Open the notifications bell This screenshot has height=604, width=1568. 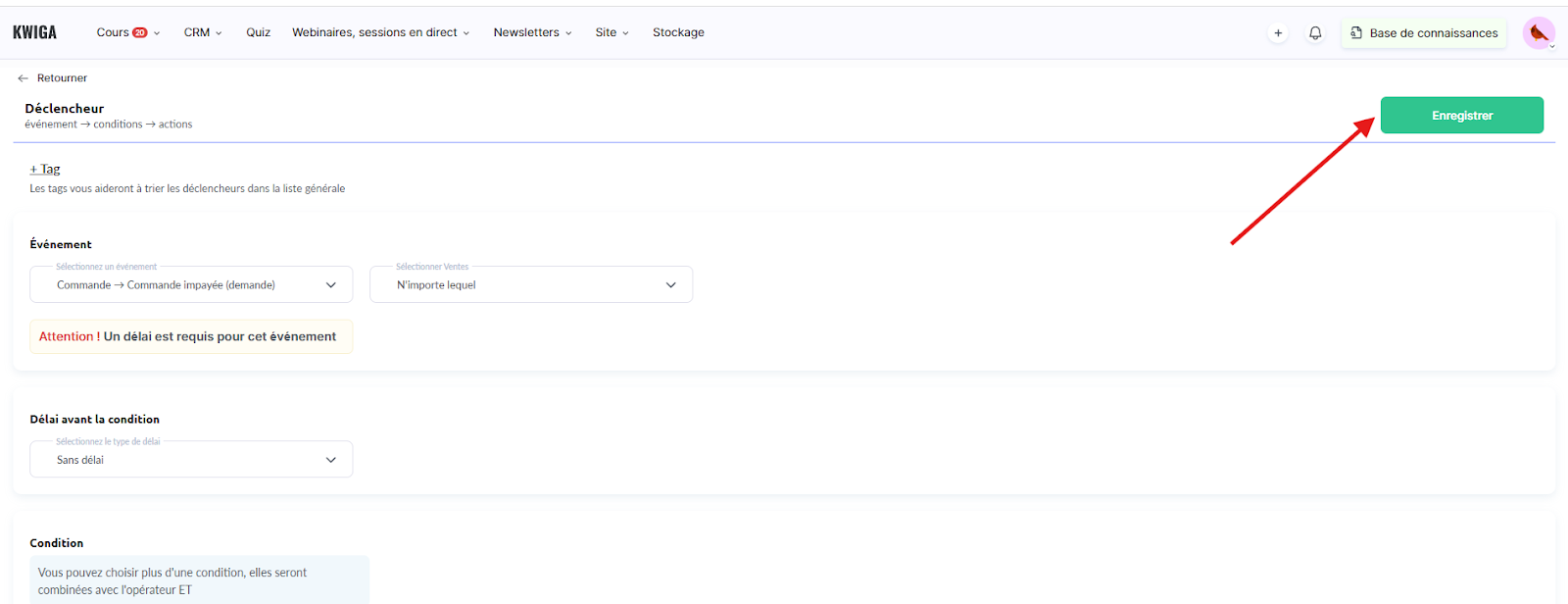[1315, 33]
